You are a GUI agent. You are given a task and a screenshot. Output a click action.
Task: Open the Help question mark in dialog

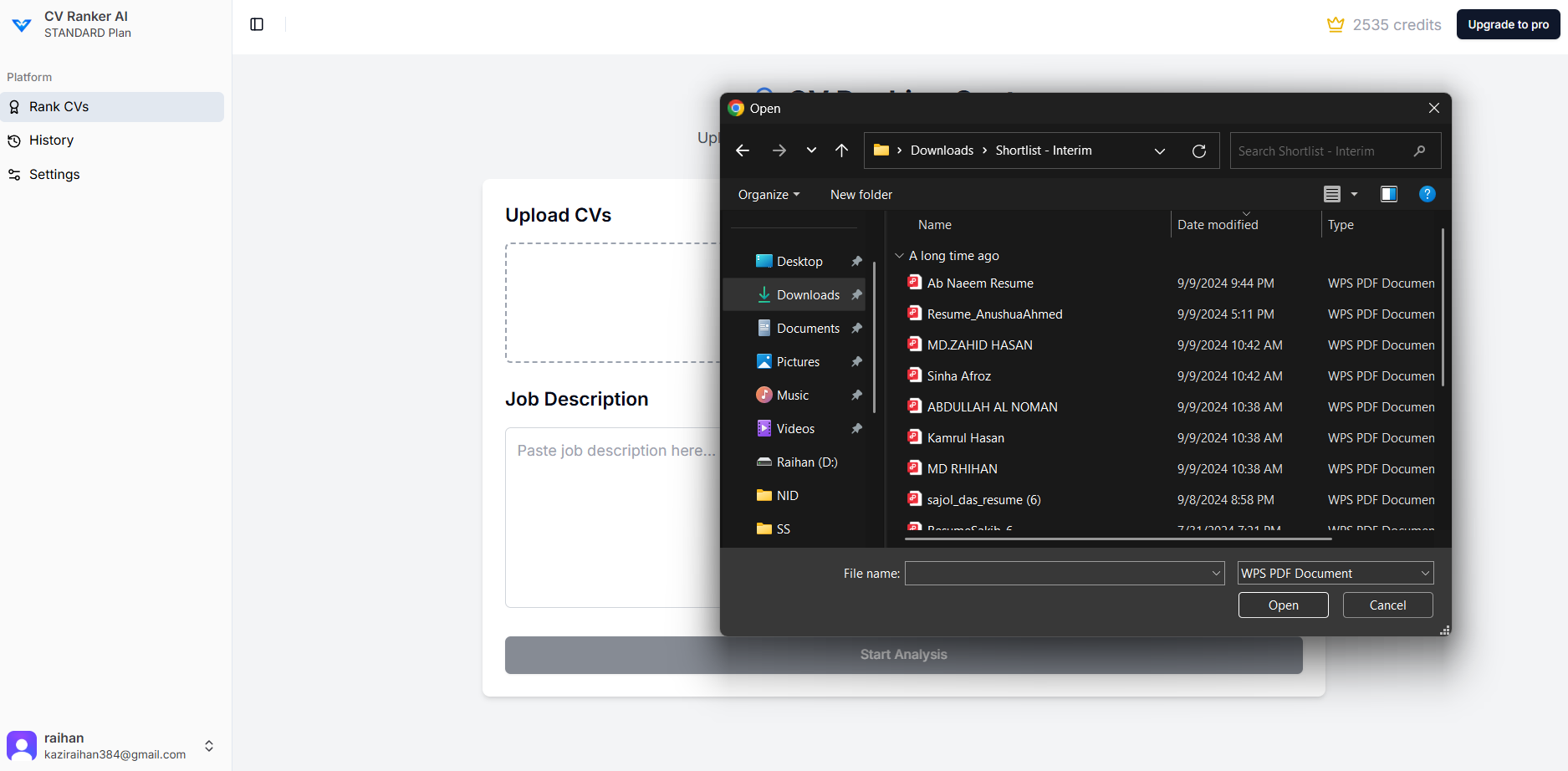point(1428,194)
